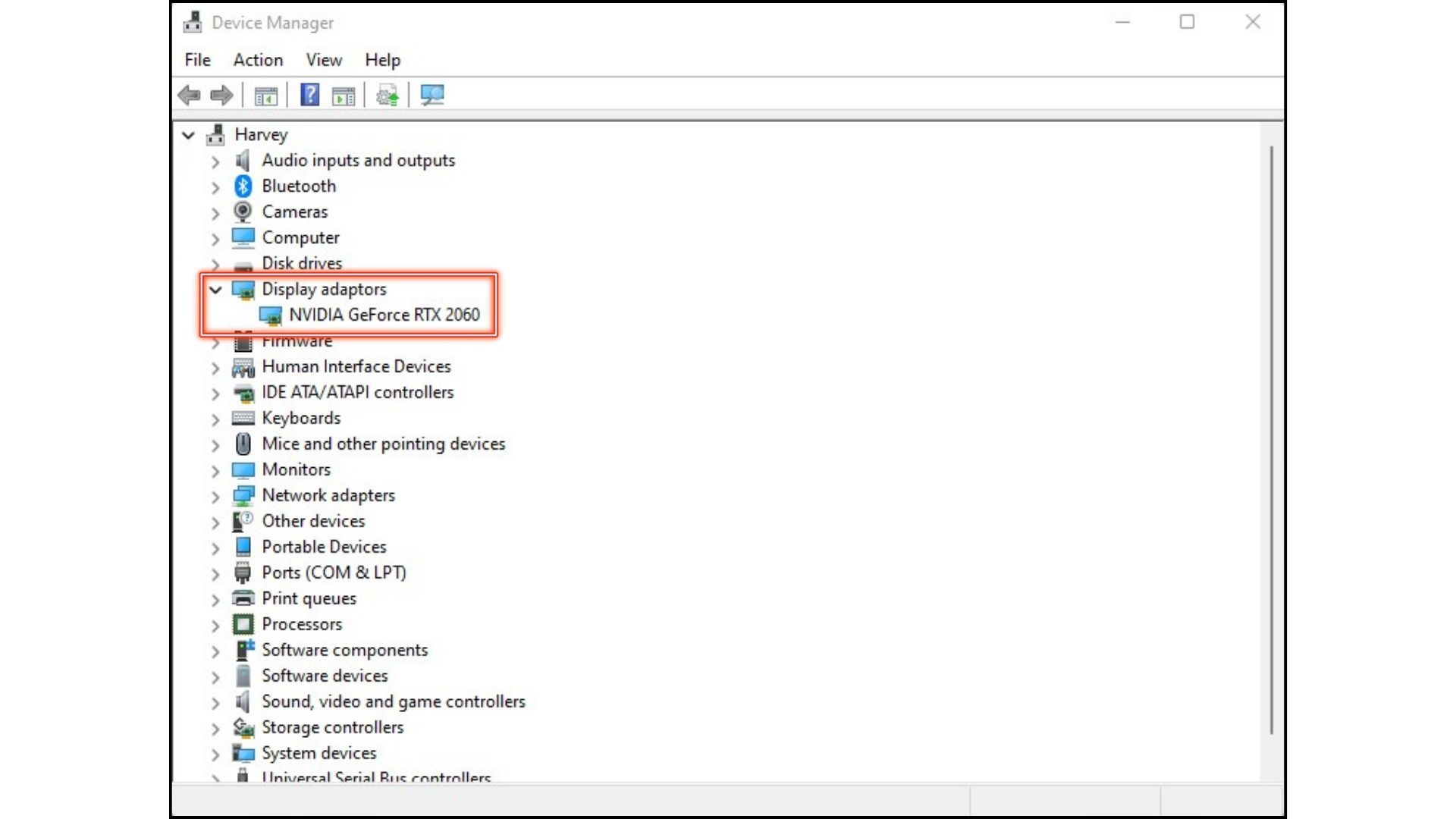The width and height of the screenshot is (1456, 819).
Task: Select the Storage controllers label
Action: 332,727
